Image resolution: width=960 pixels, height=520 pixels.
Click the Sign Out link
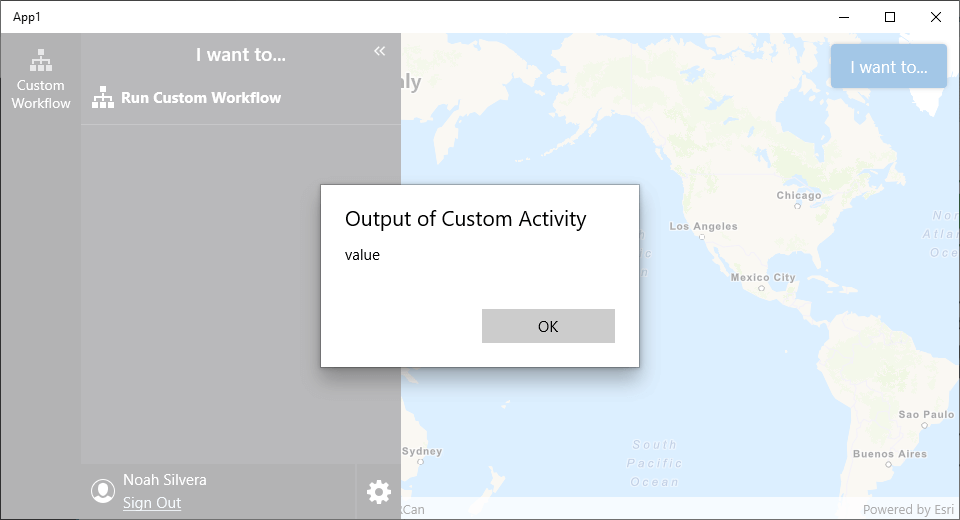(x=152, y=503)
